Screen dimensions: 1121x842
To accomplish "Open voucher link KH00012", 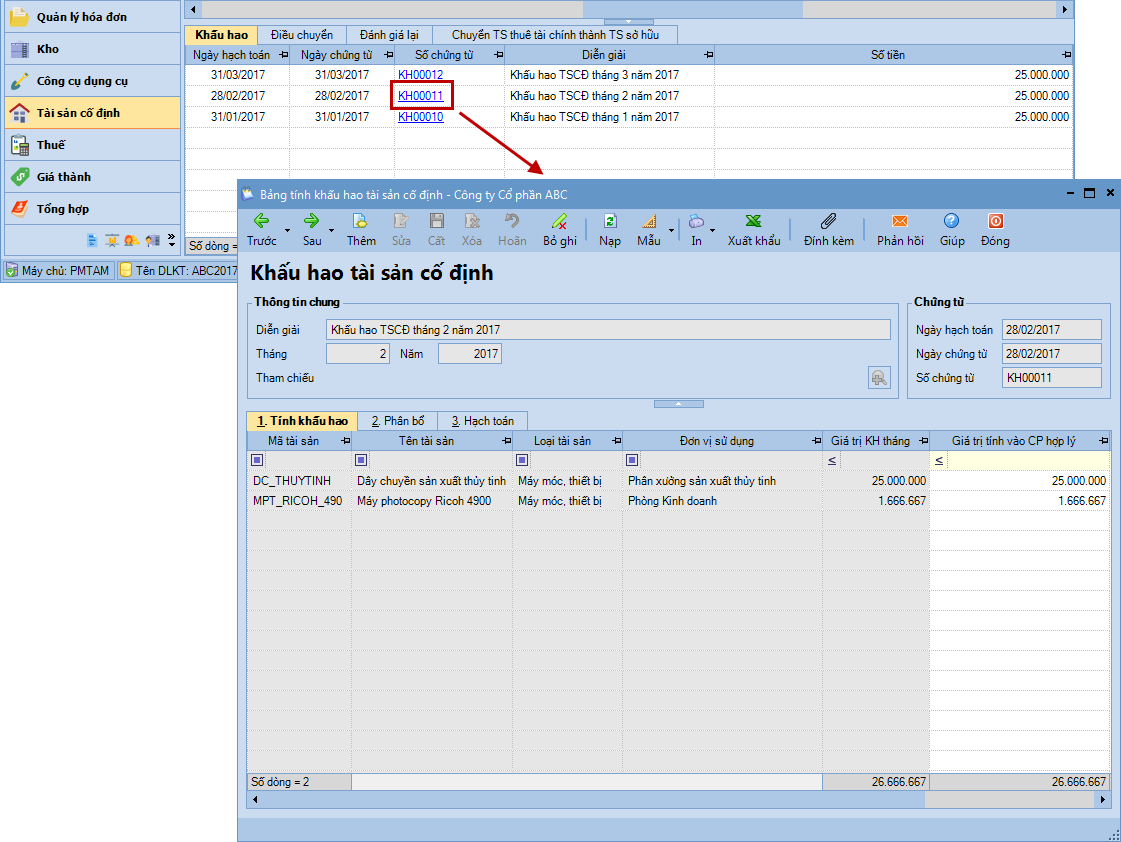I will 420,75.
